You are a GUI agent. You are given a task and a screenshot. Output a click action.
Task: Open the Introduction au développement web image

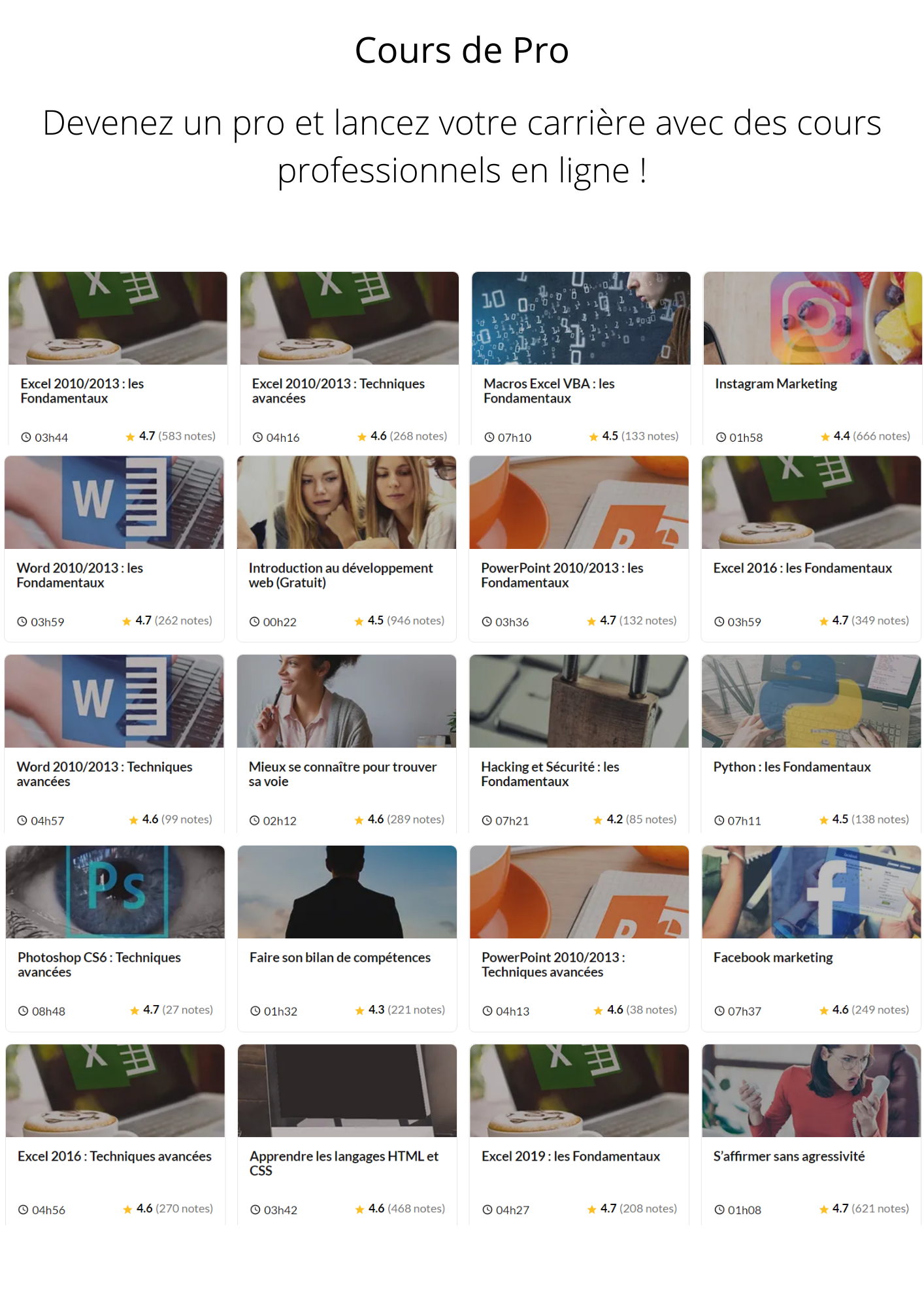[x=346, y=503]
